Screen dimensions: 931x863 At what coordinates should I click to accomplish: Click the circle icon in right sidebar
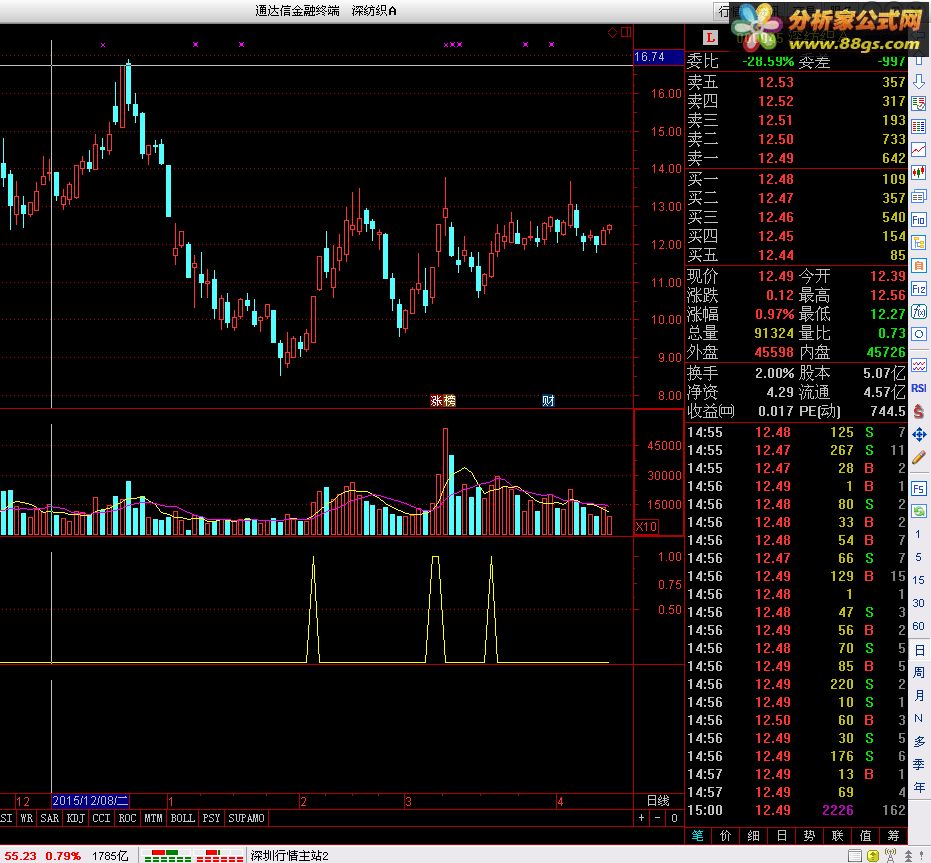919,334
